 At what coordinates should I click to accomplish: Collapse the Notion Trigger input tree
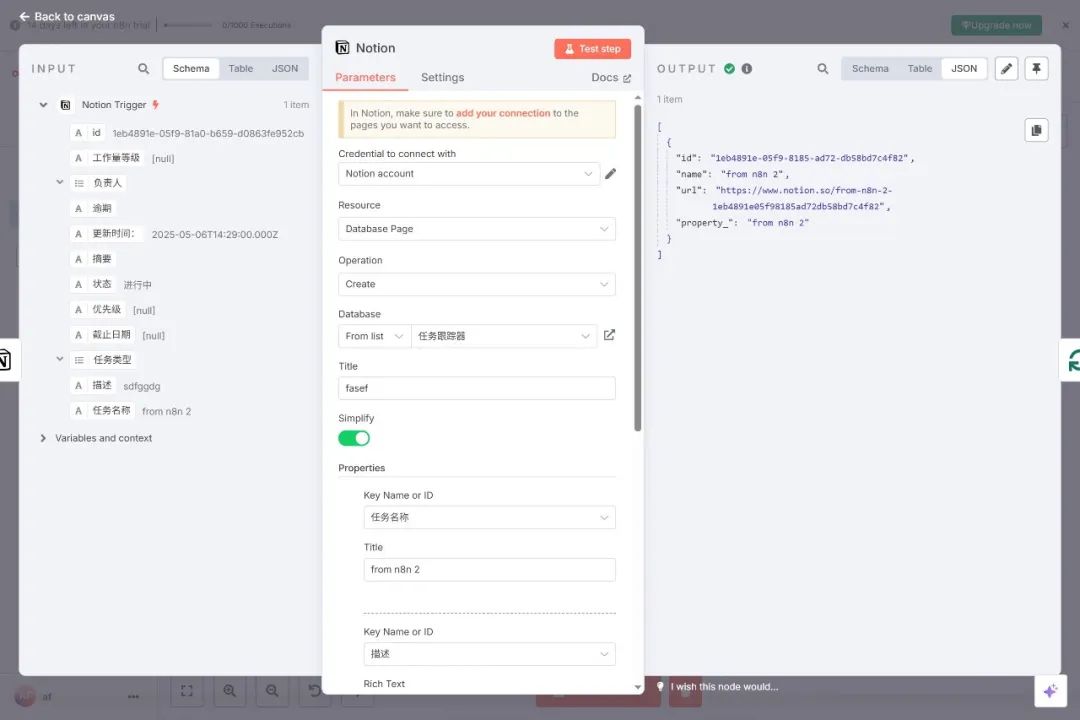pyautogui.click(x=43, y=105)
